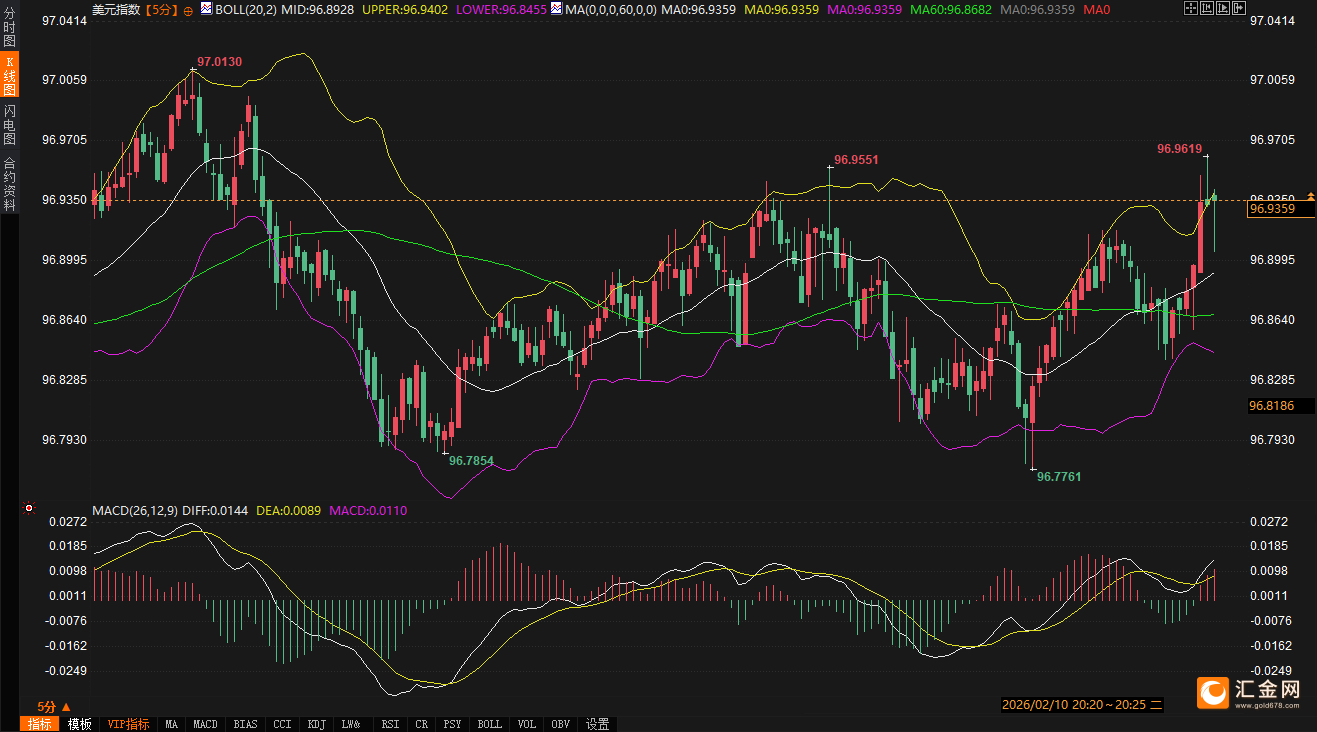Image resolution: width=1317 pixels, height=732 pixels.
Task: Apply the KDJ indicator
Action: (x=317, y=724)
